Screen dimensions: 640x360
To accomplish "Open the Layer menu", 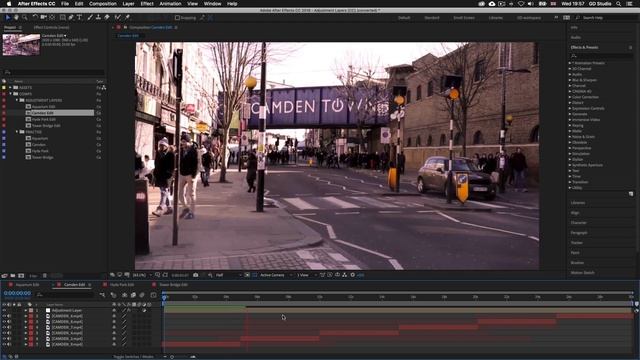I will 129,4.
